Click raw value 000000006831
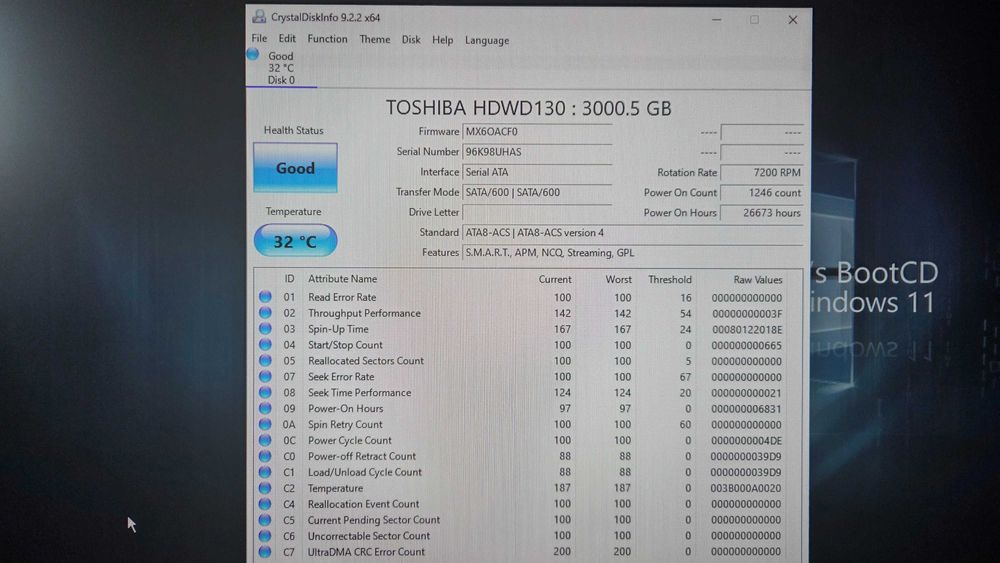Image resolution: width=1000 pixels, height=563 pixels. coord(747,409)
